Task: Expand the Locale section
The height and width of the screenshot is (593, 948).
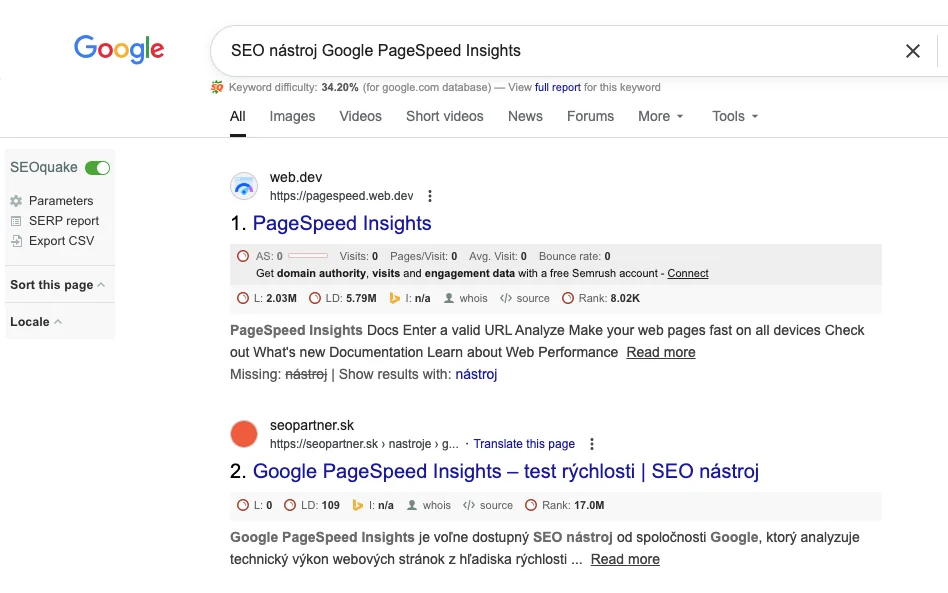Action: click(x=36, y=322)
